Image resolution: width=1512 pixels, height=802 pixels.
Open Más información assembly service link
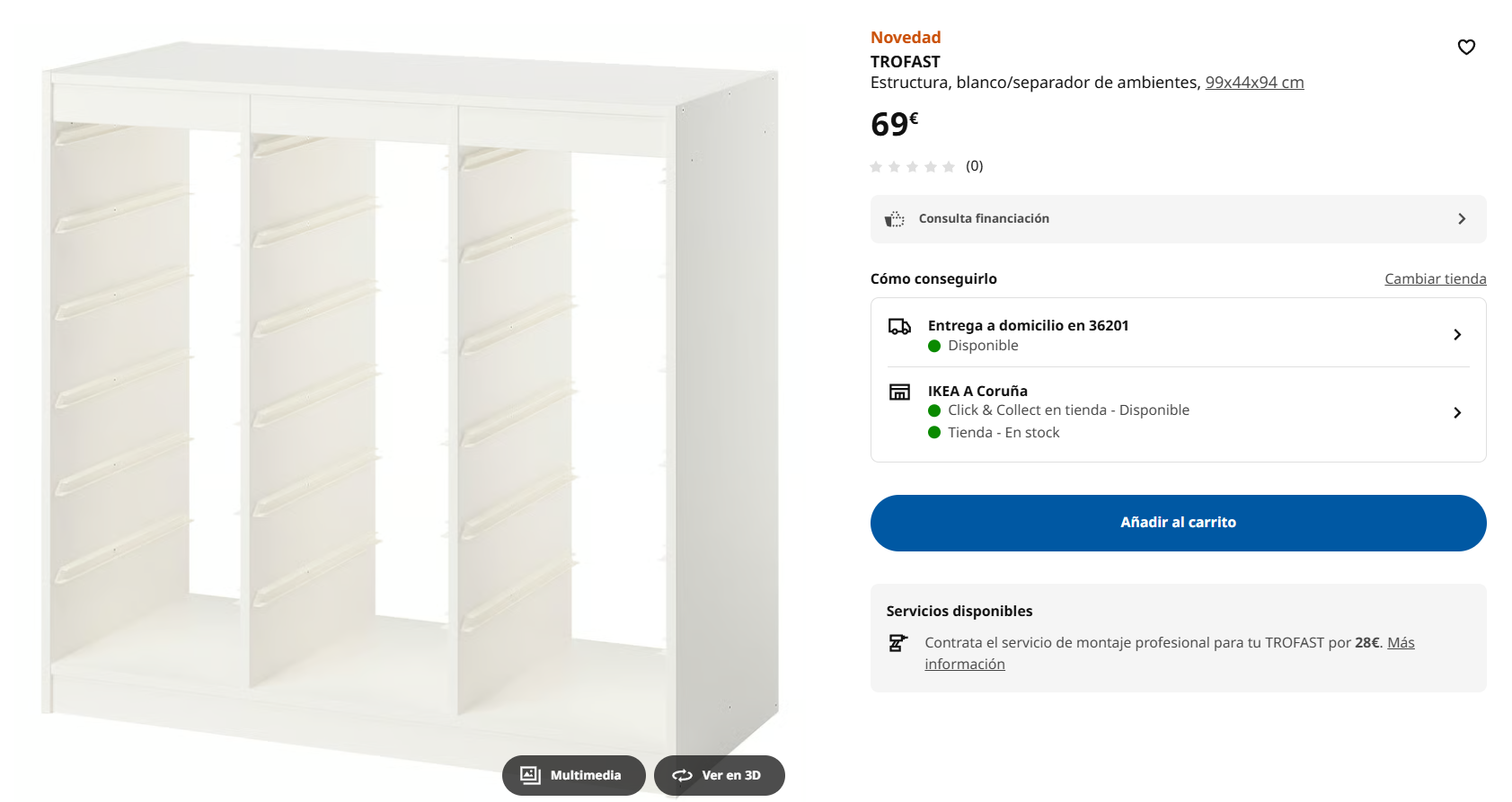tap(1401, 643)
